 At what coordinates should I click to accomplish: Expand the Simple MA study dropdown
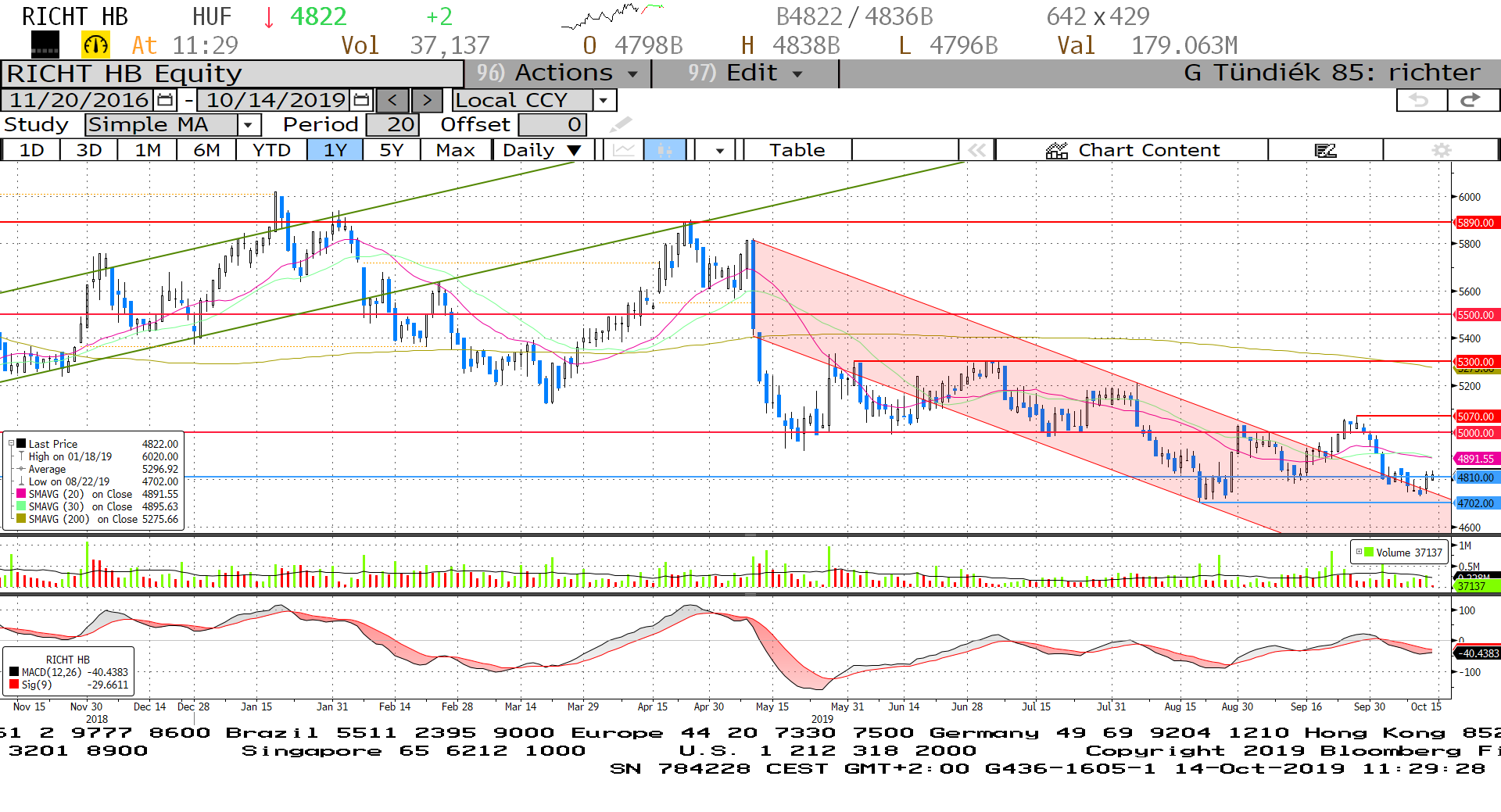[249, 125]
